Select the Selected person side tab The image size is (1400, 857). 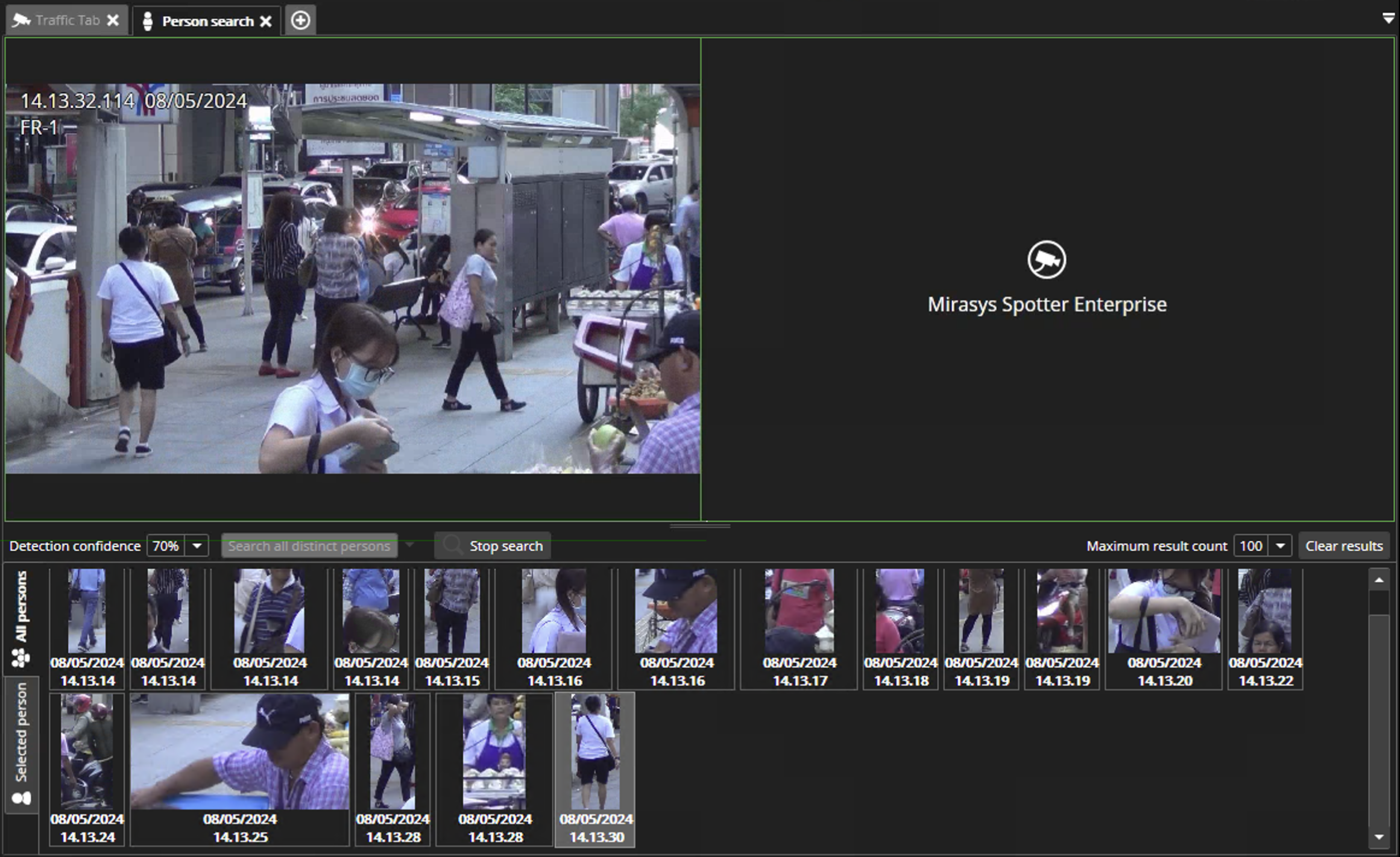[21, 732]
